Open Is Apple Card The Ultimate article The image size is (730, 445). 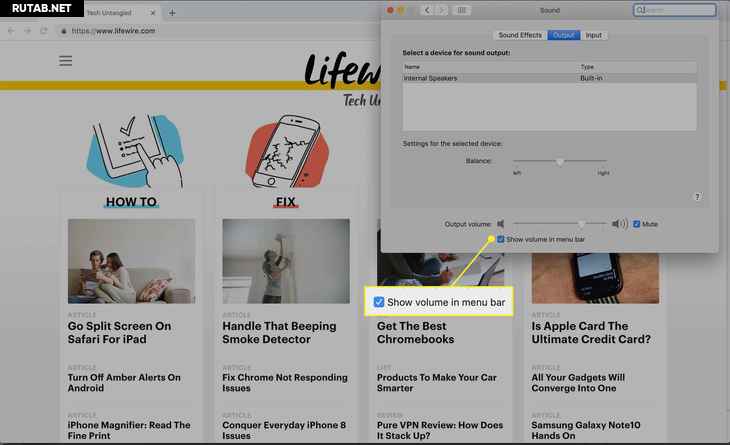591,332
